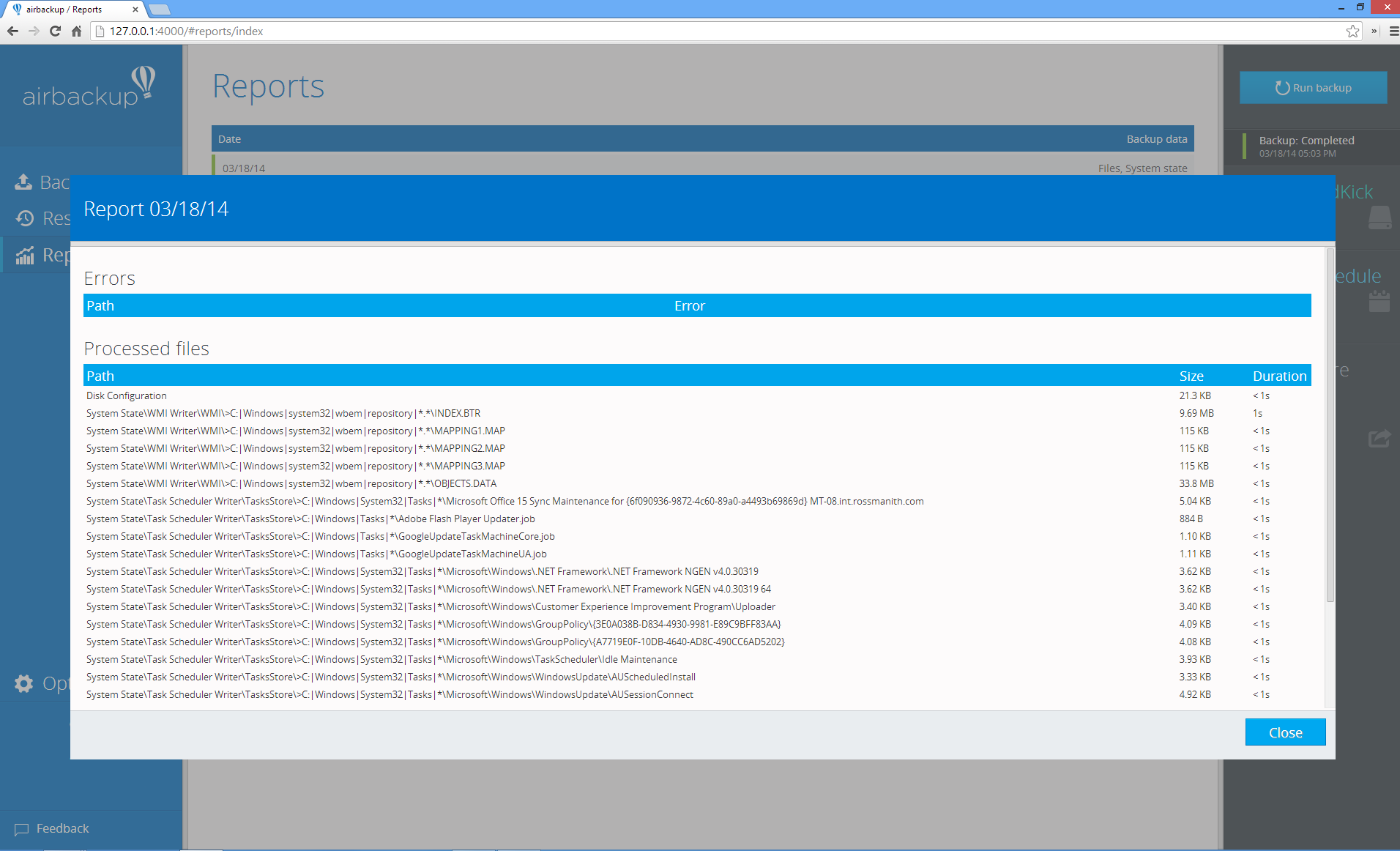The width and height of the screenshot is (1400, 851).
Task: Click the Date column header in Reports table
Action: tap(229, 139)
